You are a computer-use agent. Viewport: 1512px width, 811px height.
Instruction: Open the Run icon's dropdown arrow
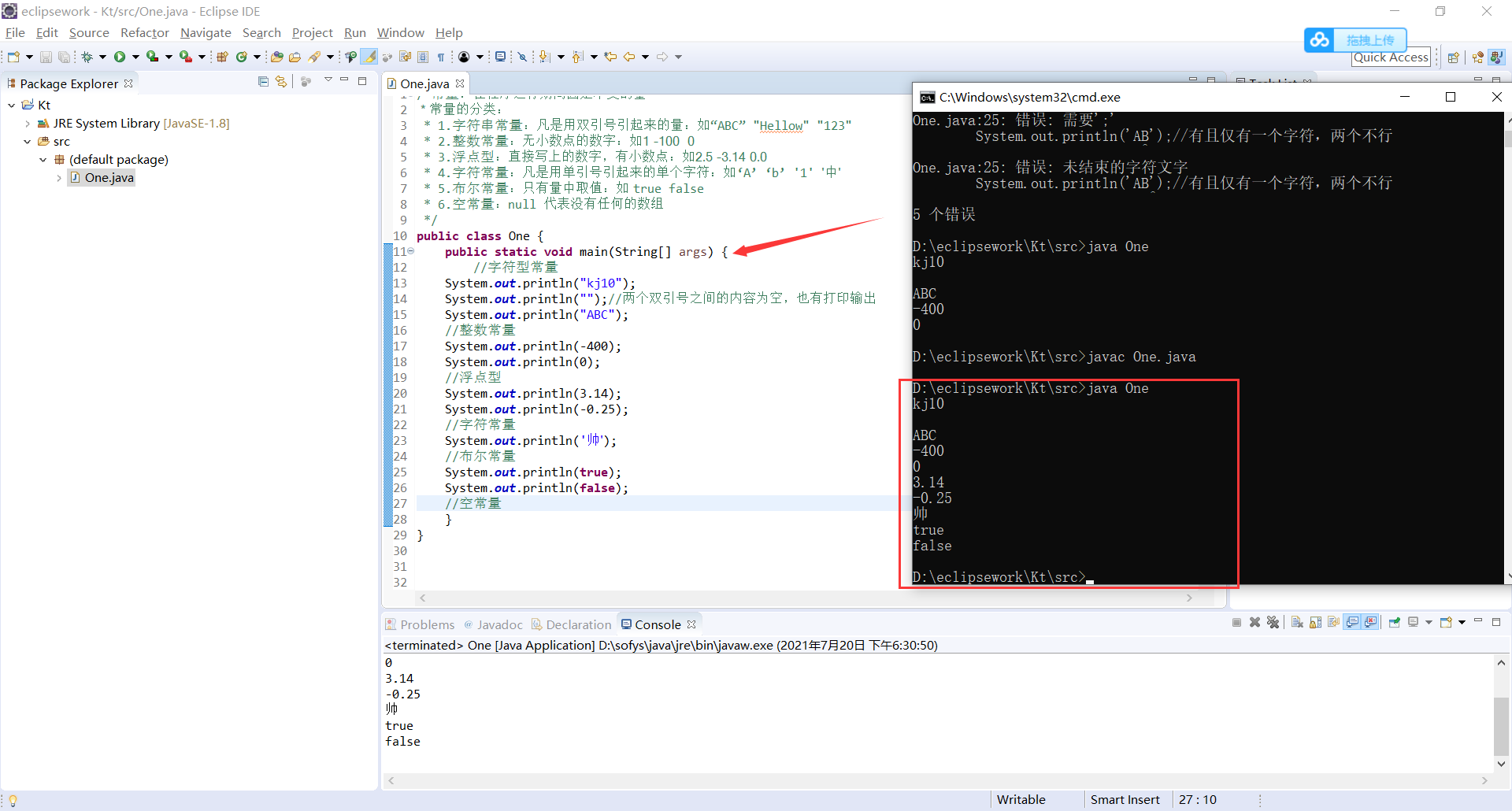coord(135,57)
